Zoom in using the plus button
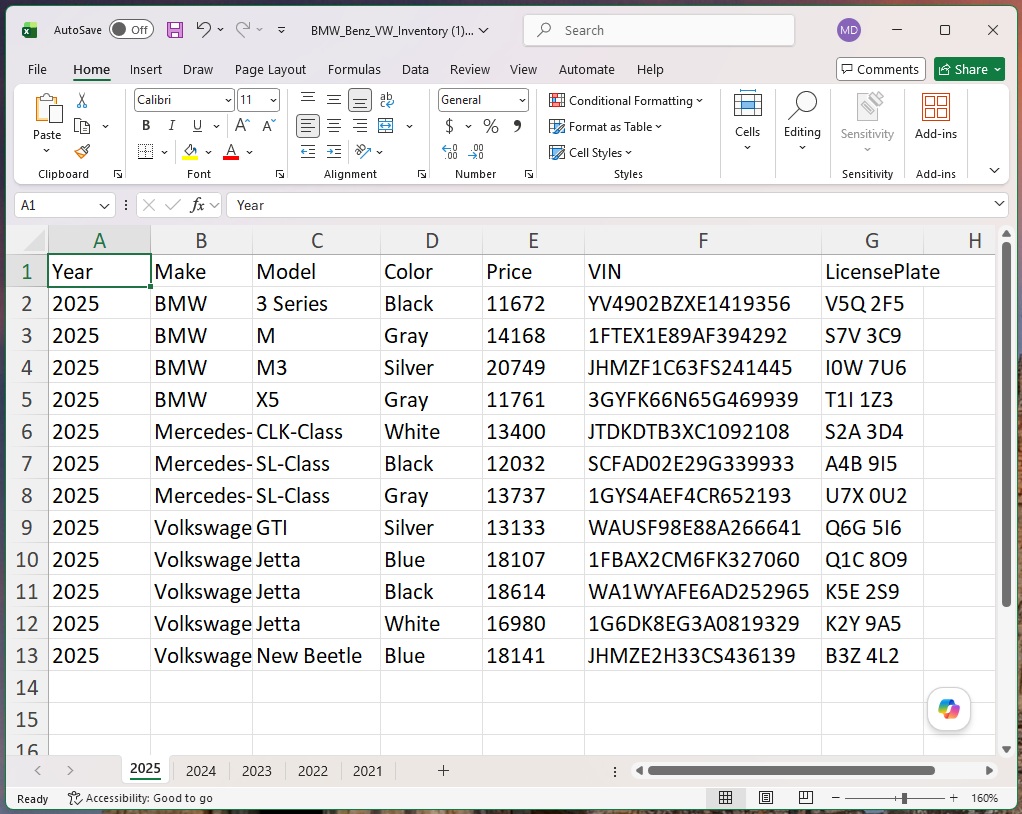1022x814 pixels. (x=954, y=798)
